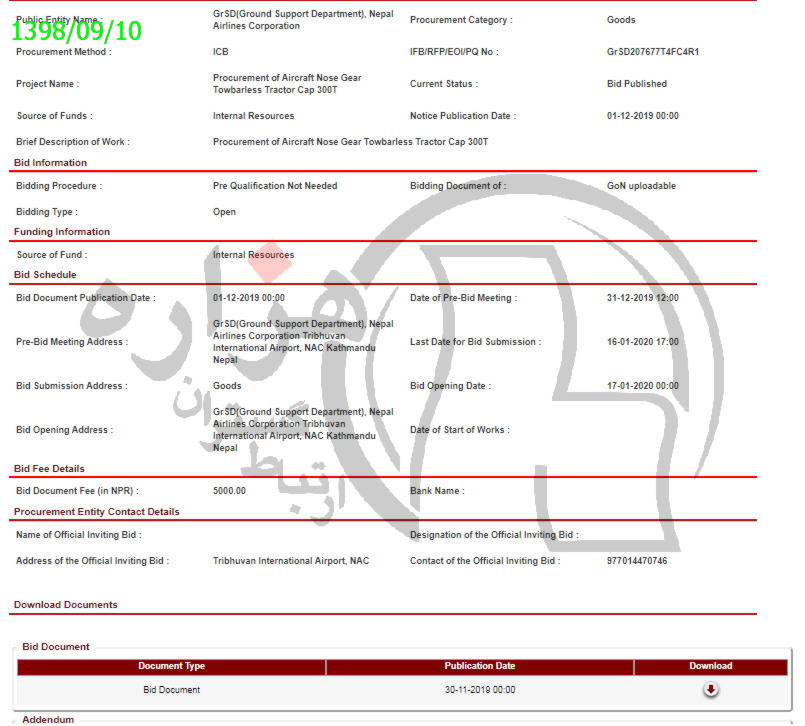Click the Bid Fee Details header
This screenshot has width=805, height=726.
49,469
